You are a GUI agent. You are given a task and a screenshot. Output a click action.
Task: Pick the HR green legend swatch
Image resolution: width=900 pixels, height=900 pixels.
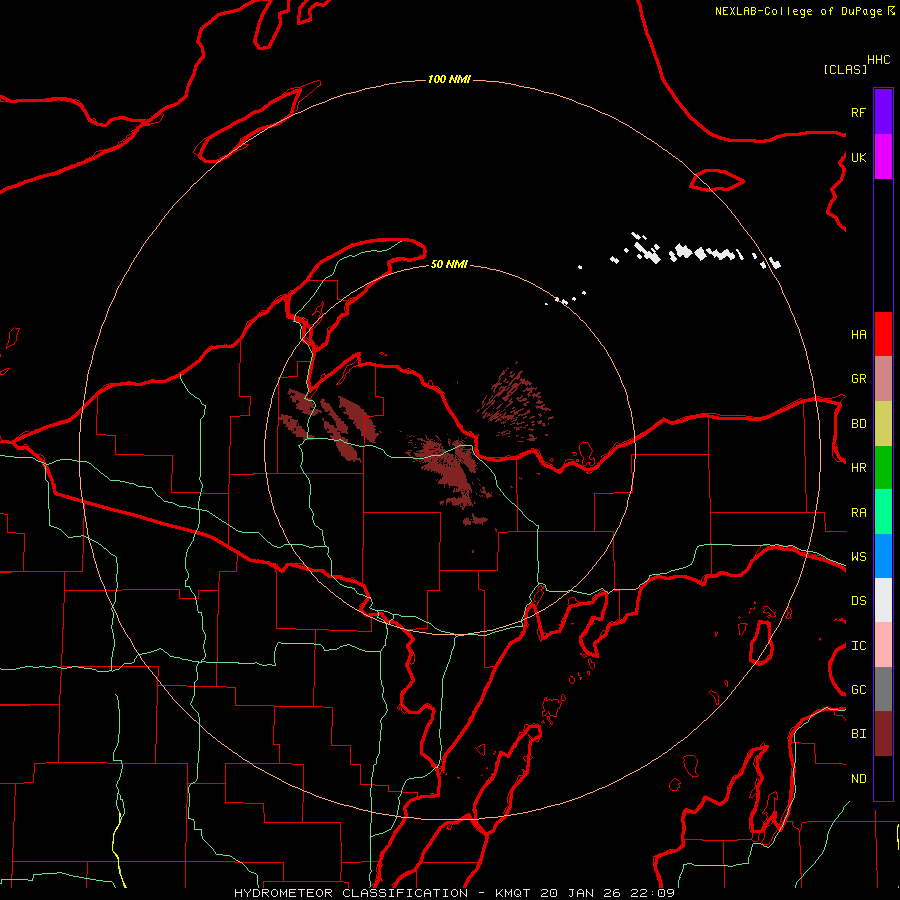click(883, 467)
